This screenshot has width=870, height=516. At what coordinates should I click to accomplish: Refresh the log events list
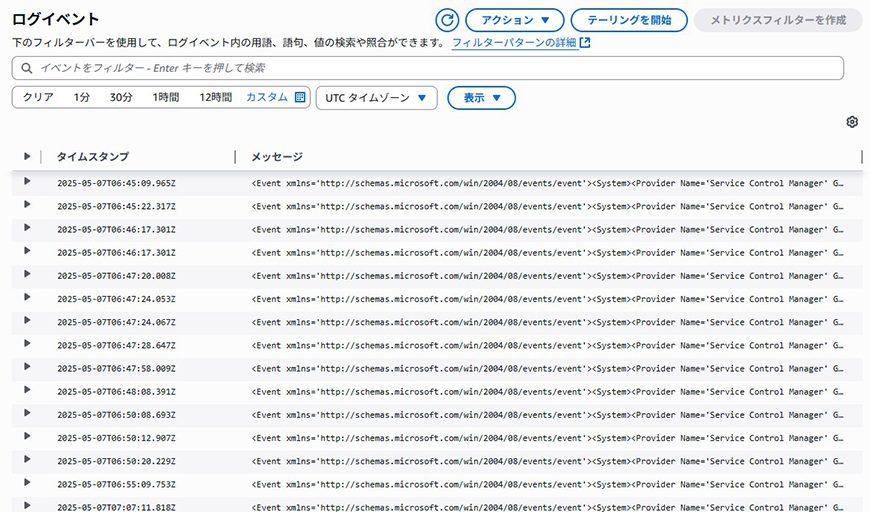(447, 21)
